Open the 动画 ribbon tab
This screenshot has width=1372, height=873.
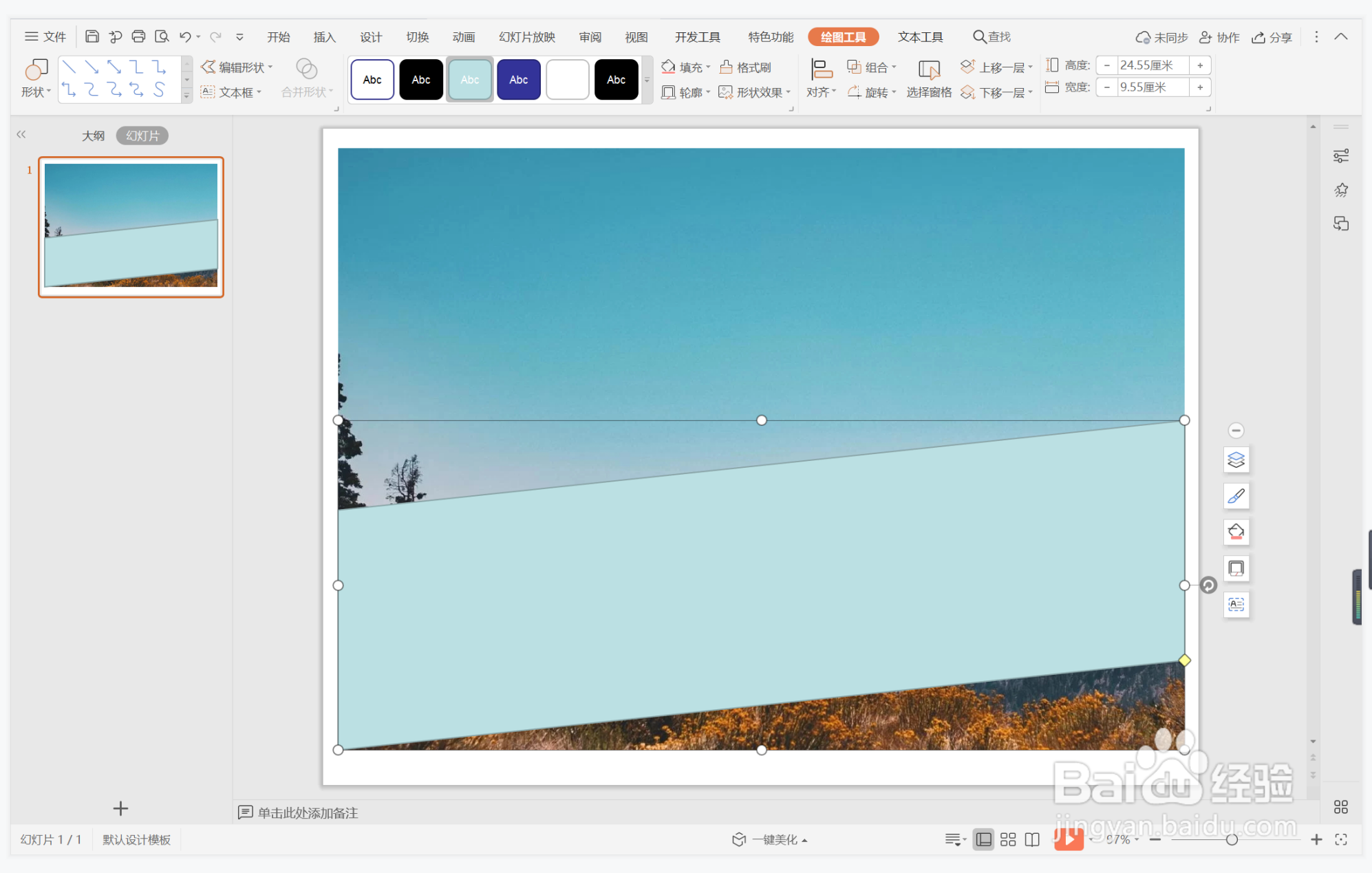point(464,37)
